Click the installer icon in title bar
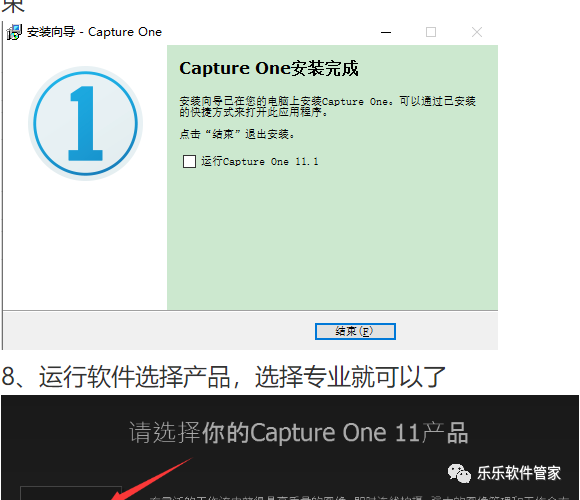The height and width of the screenshot is (500, 580). (x=14, y=32)
